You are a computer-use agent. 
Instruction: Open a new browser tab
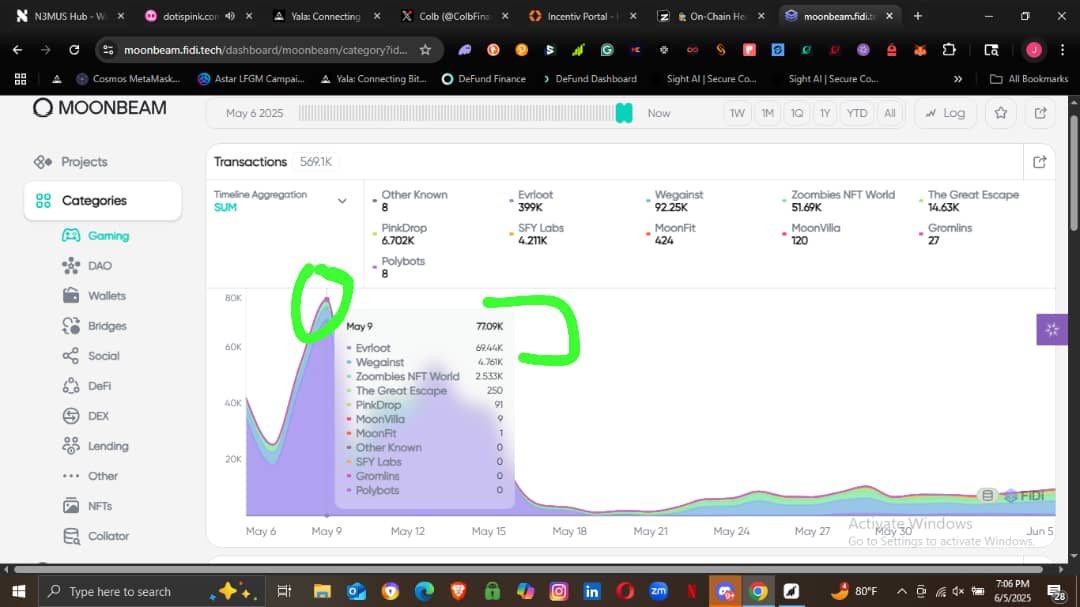click(x=918, y=16)
